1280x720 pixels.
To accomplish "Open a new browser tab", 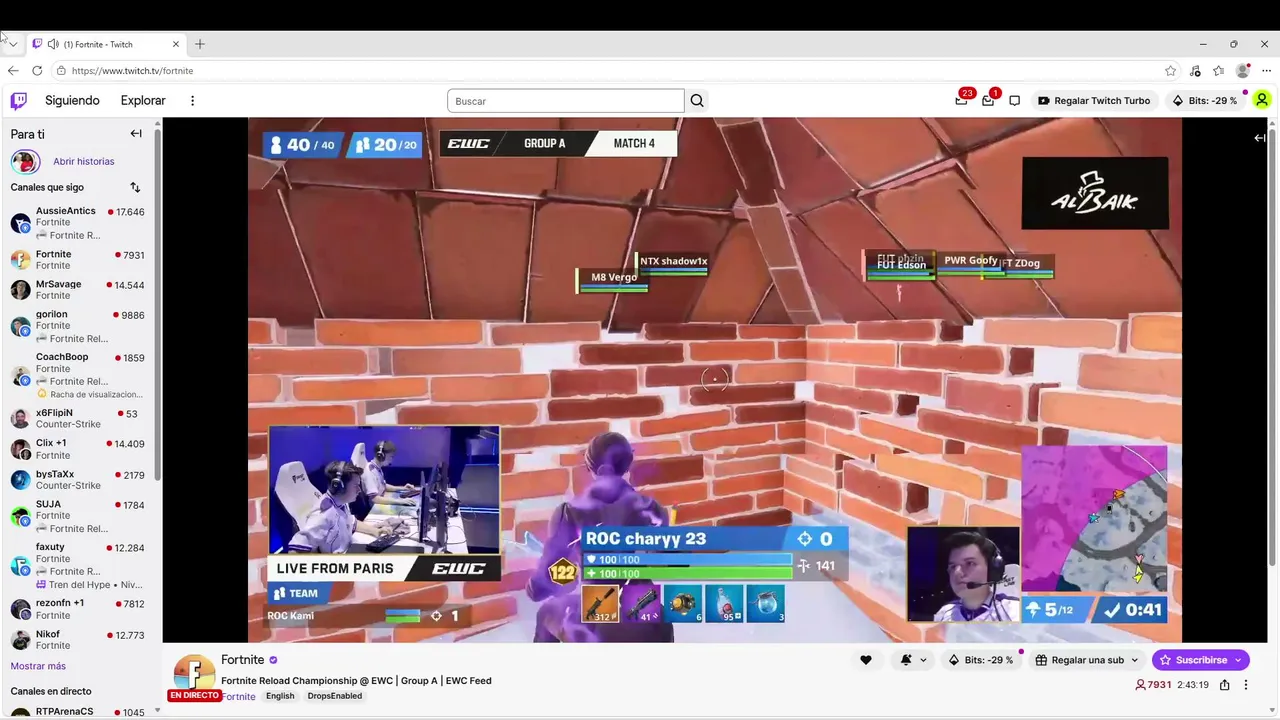I will [x=200, y=44].
